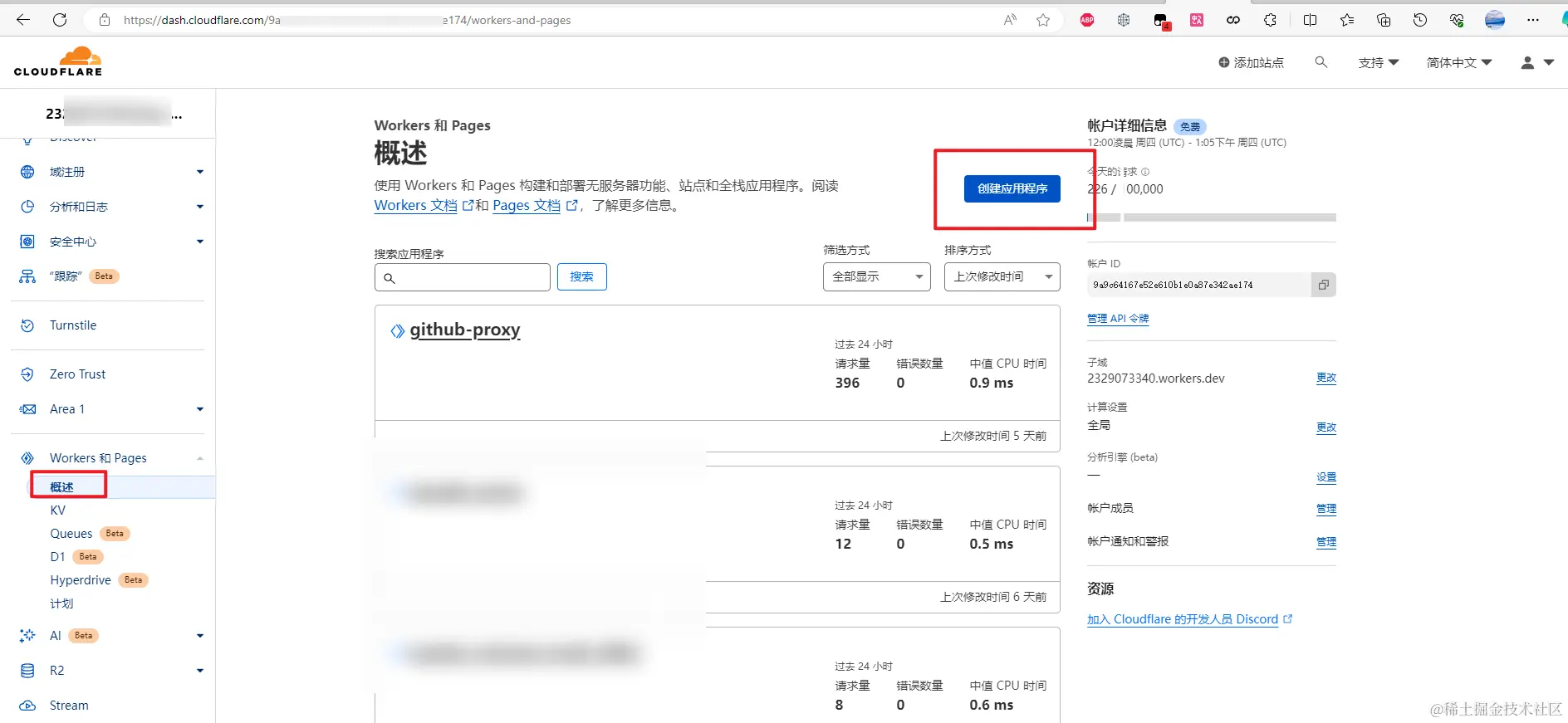This screenshot has height=723, width=1568.
Task: Open the Pages 文档 link
Action: (535, 205)
